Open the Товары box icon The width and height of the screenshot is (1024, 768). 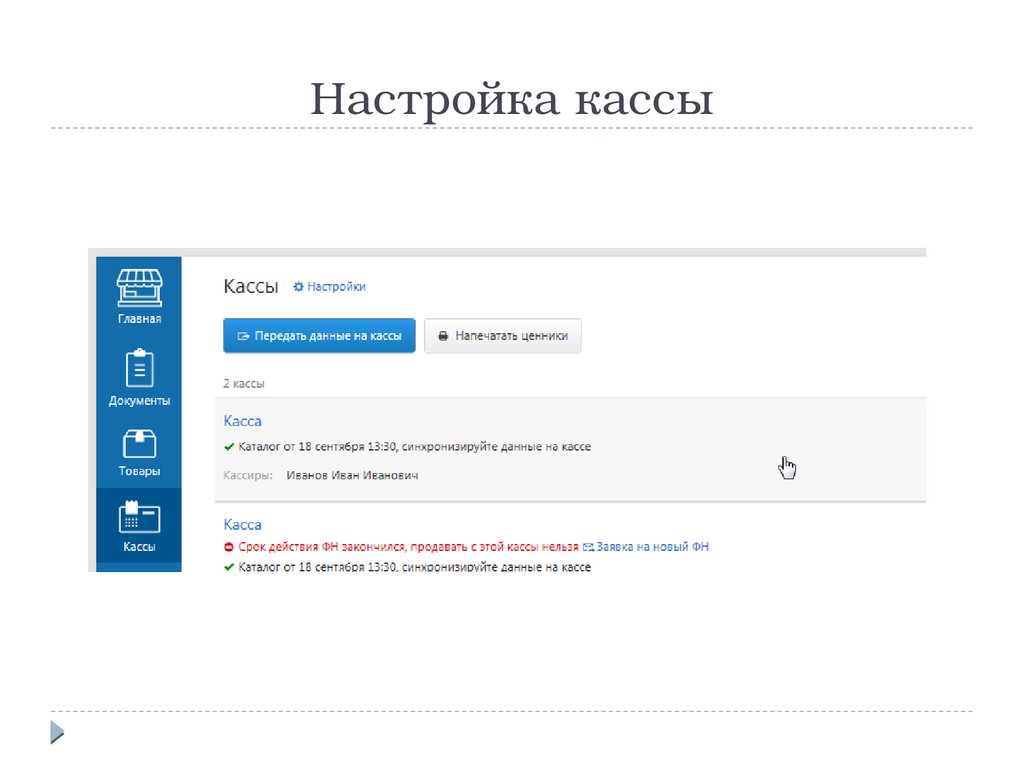coord(139,444)
